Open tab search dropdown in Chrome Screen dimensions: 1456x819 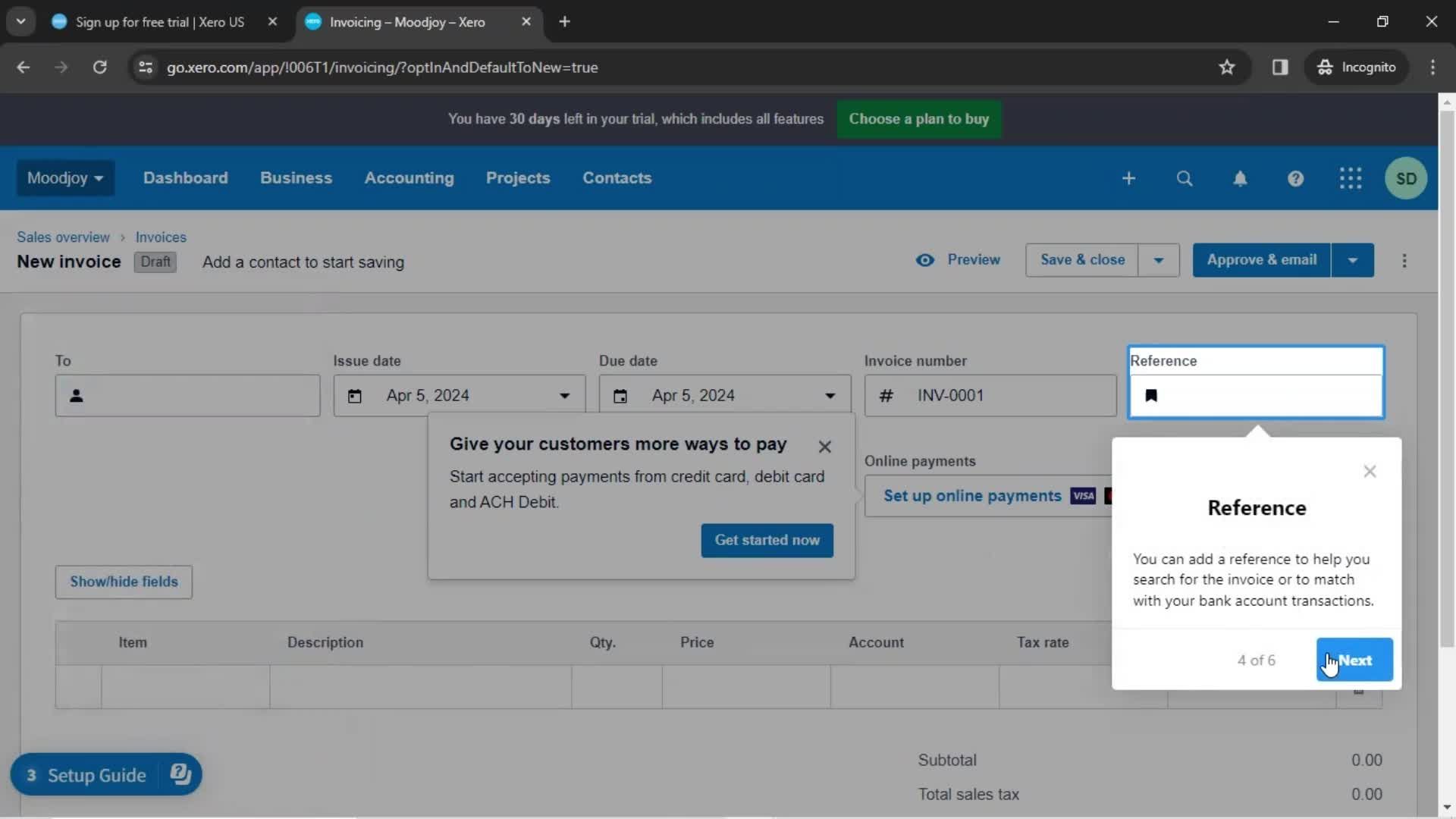click(x=20, y=22)
